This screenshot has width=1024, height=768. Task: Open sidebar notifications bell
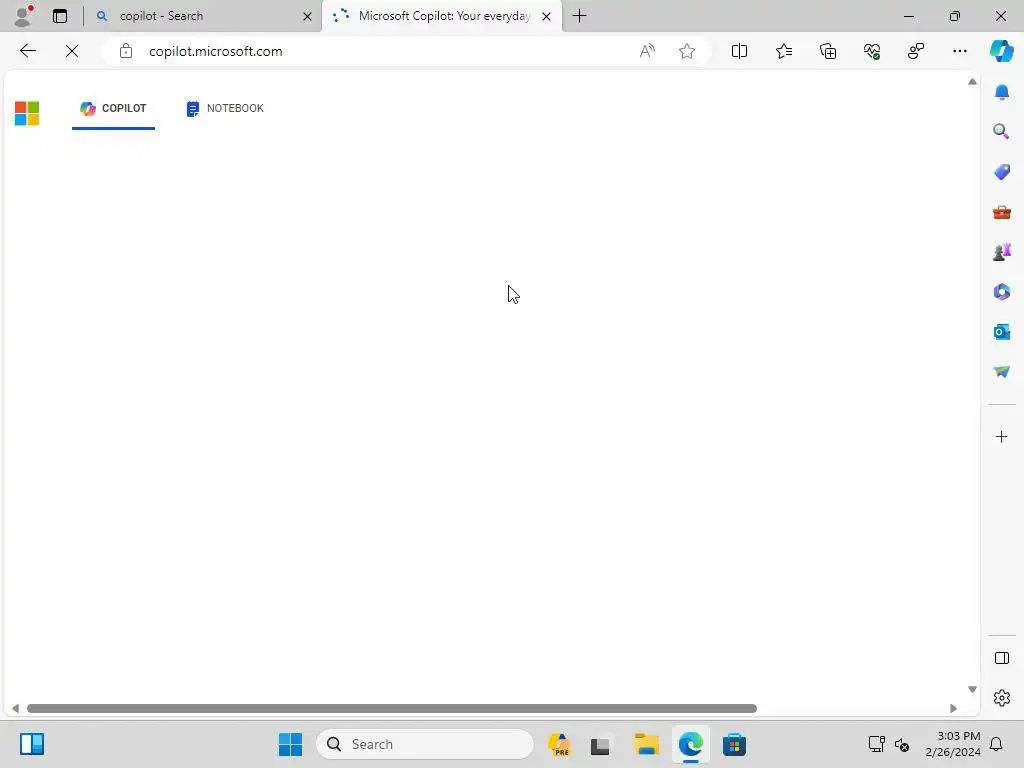1001,91
